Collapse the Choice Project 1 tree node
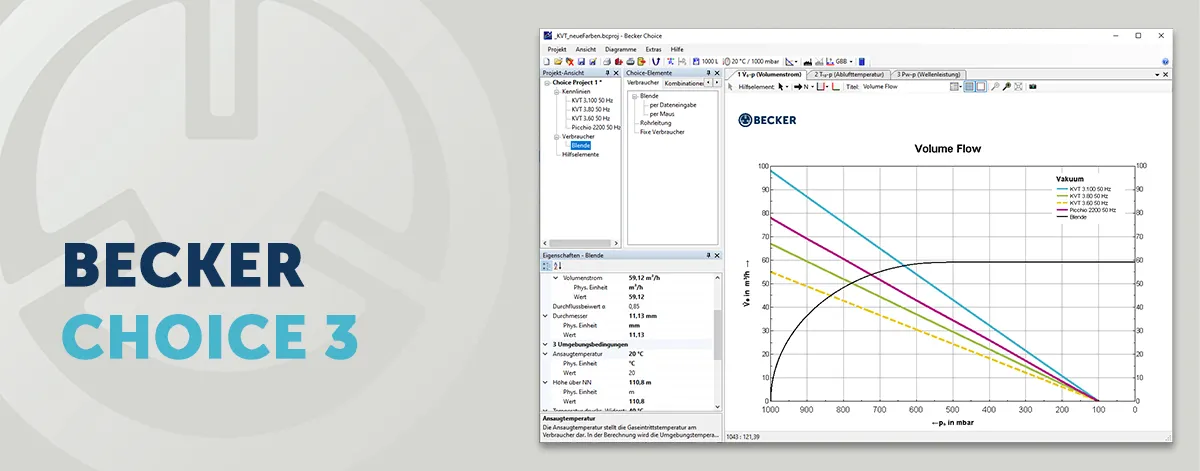Screen dimensions: 1200x471 pos(546,83)
